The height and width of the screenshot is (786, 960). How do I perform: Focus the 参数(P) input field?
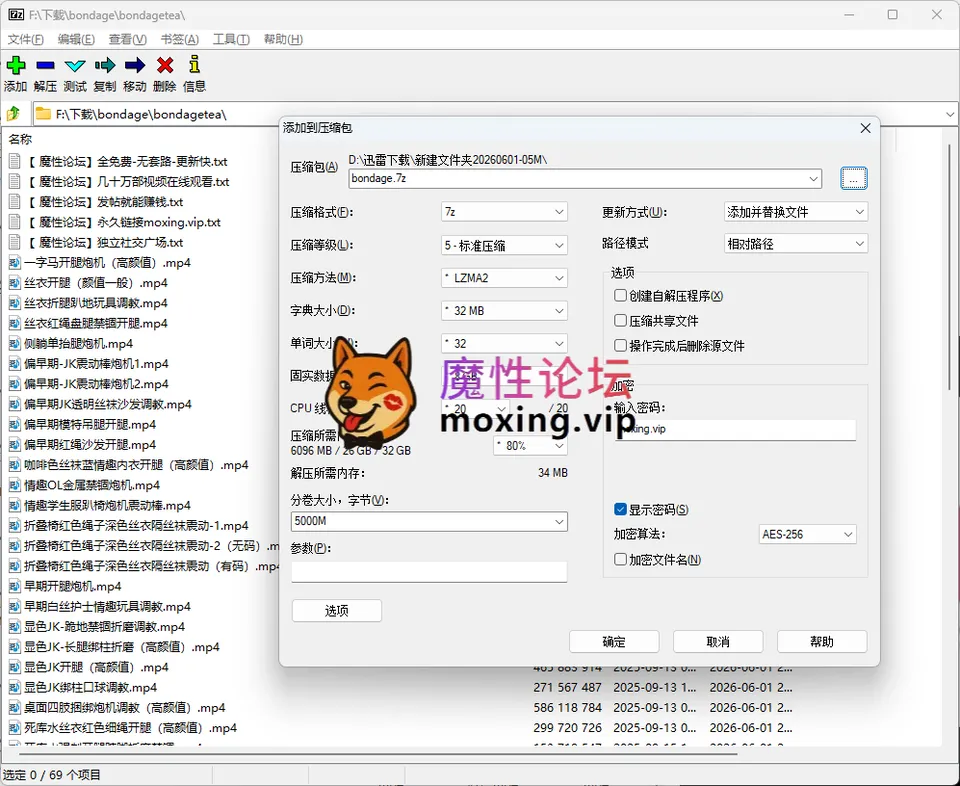[429, 572]
